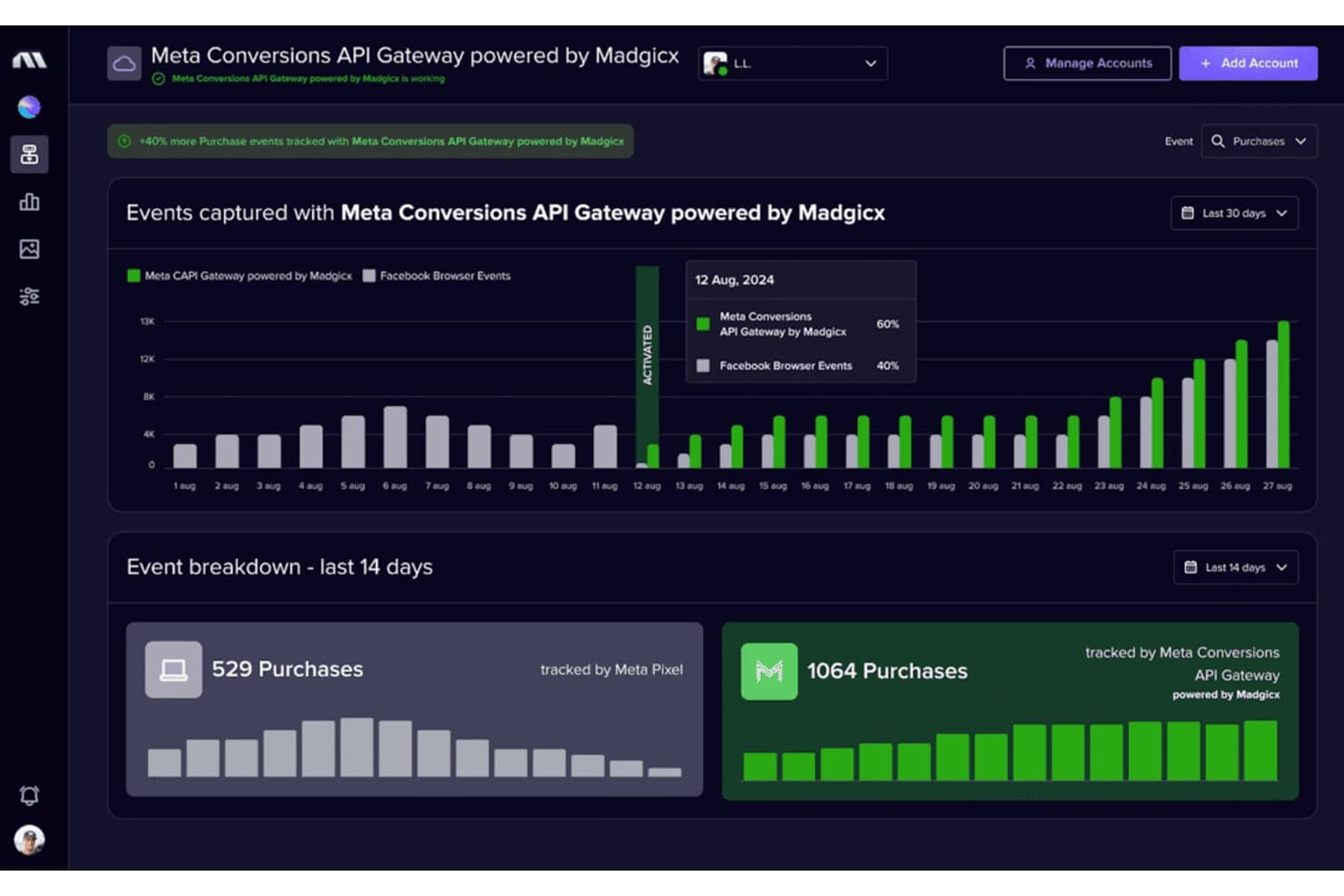
Task: Click green swatch in the 12 Aug tooltip
Action: click(702, 324)
